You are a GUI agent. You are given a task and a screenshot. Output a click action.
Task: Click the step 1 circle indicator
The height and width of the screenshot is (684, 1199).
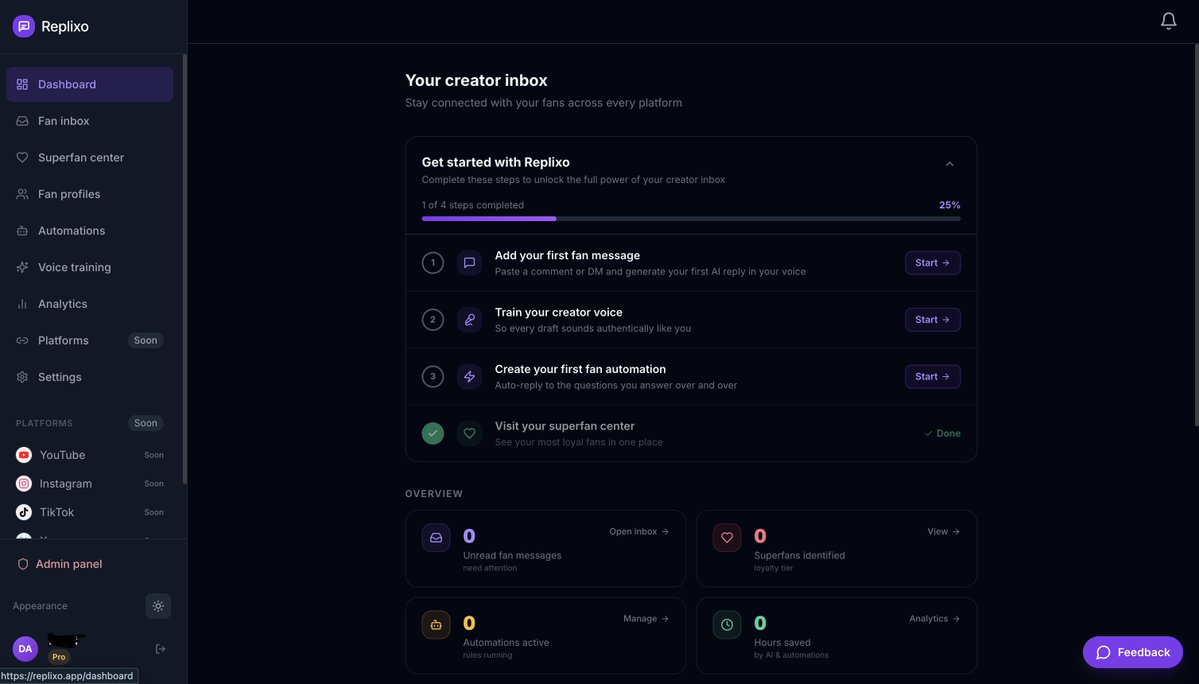pos(433,263)
